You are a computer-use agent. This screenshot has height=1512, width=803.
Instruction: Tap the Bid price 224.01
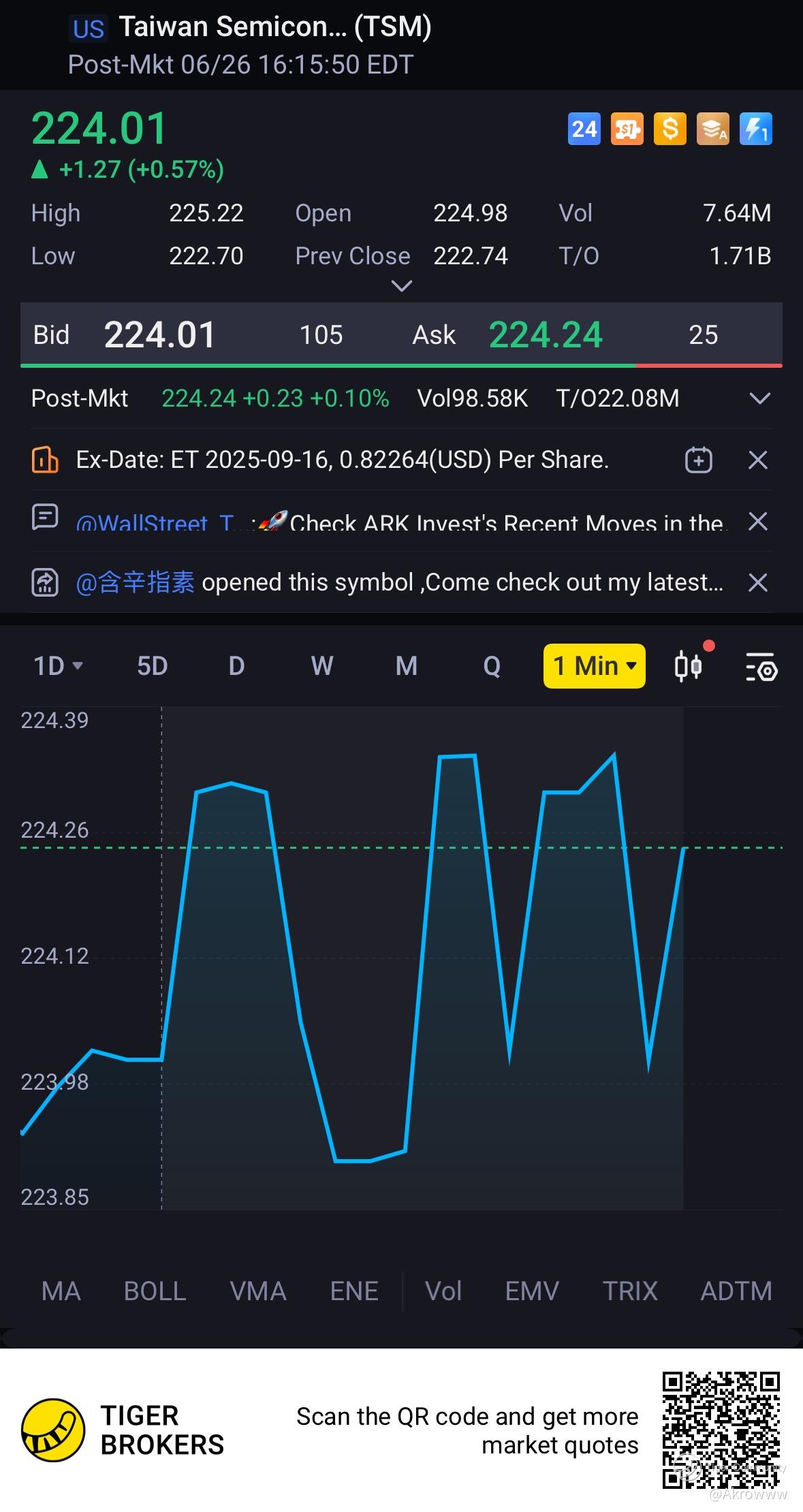click(159, 334)
